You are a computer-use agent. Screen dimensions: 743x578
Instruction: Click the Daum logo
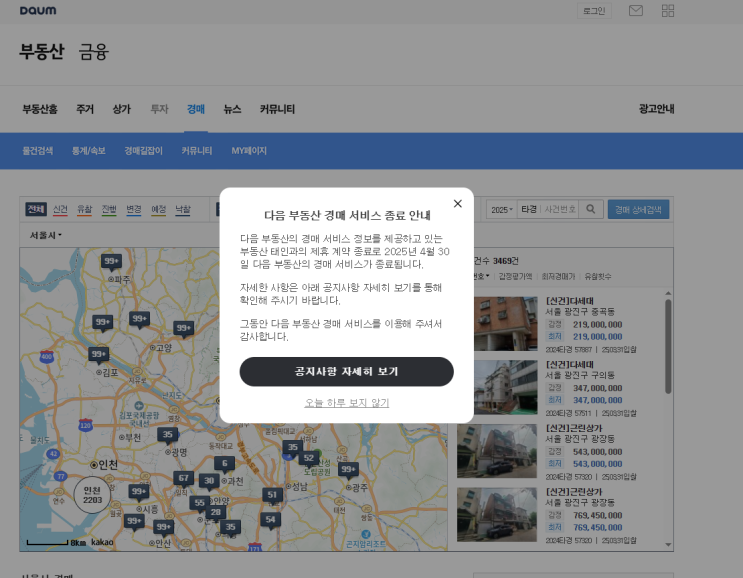[x=38, y=10]
